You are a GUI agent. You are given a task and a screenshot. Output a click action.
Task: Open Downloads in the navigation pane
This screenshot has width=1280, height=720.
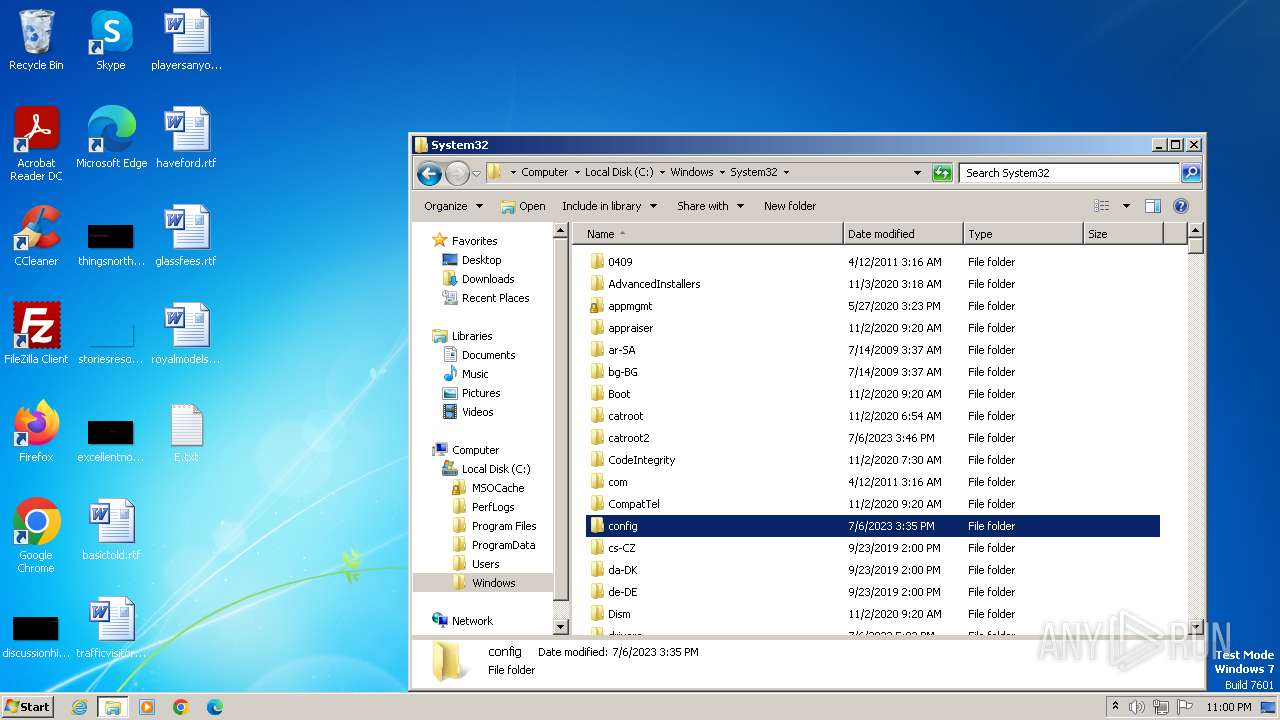click(x=488, y=279)
